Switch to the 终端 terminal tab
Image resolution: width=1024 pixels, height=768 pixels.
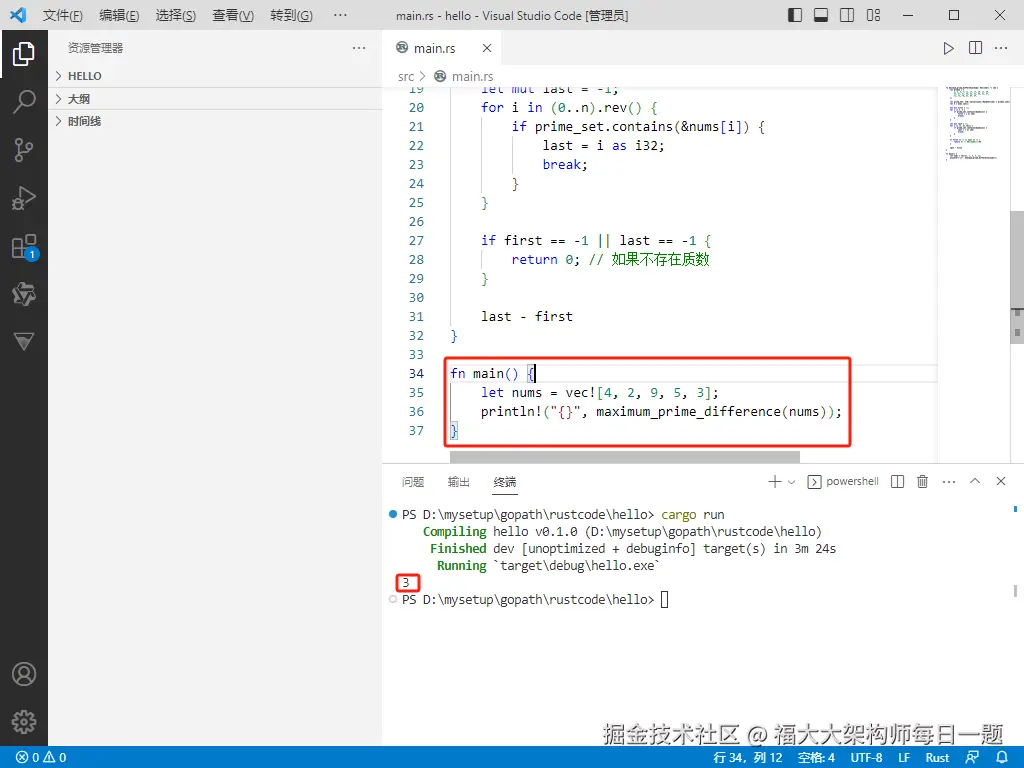point(505,482)
